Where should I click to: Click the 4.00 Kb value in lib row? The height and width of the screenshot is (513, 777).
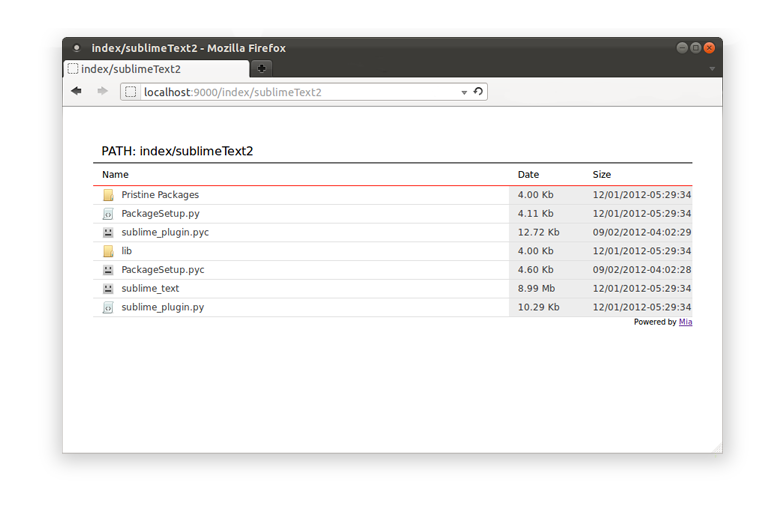[536, 251]
